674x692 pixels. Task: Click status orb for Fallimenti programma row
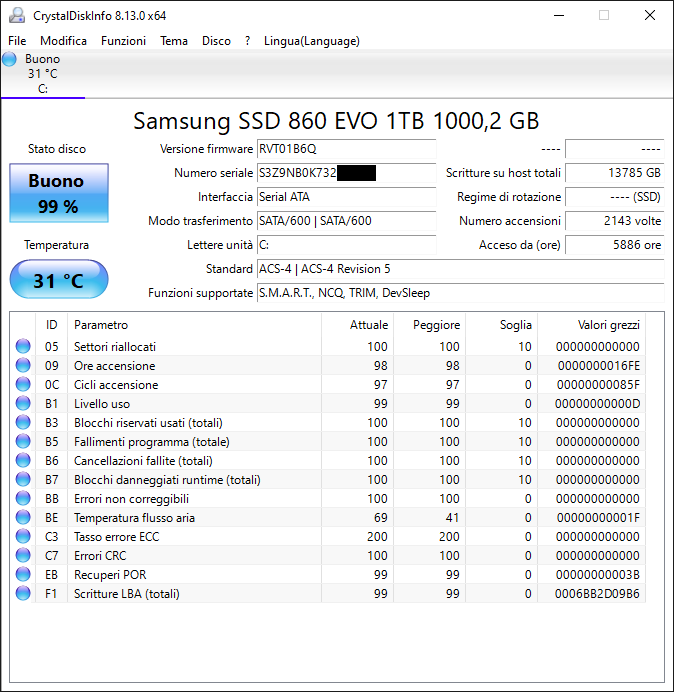point(23,441)
